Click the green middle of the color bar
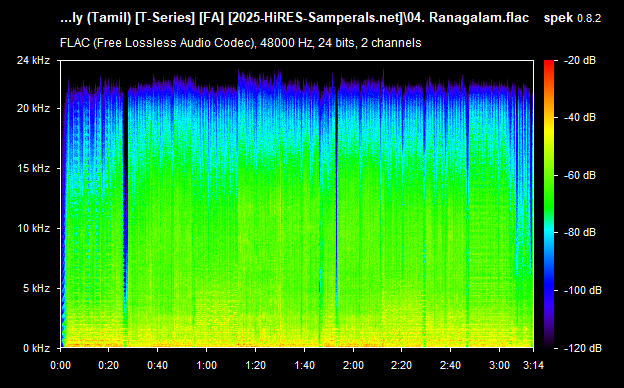 point(549,191)
